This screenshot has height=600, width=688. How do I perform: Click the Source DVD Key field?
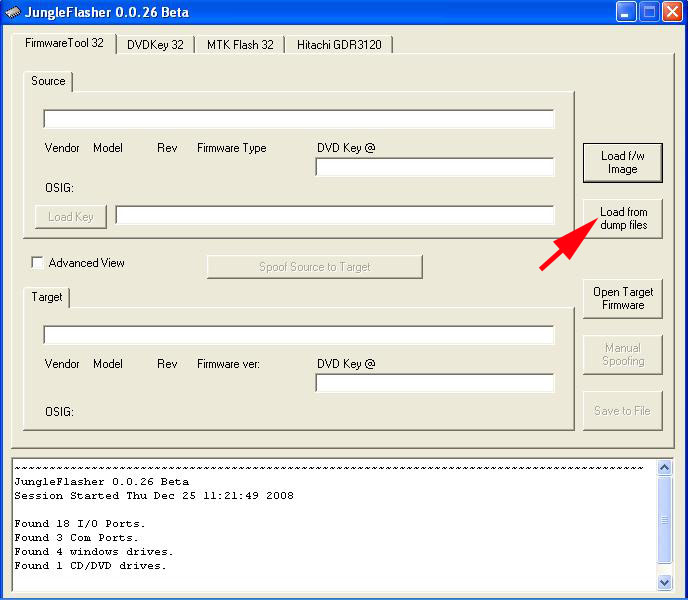pyautogui.click(x=435, y=167)
